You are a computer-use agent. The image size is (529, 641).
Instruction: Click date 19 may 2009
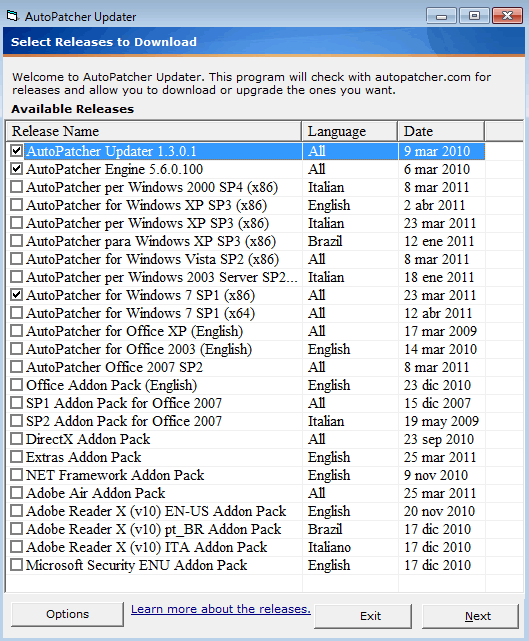click(441, 421)
